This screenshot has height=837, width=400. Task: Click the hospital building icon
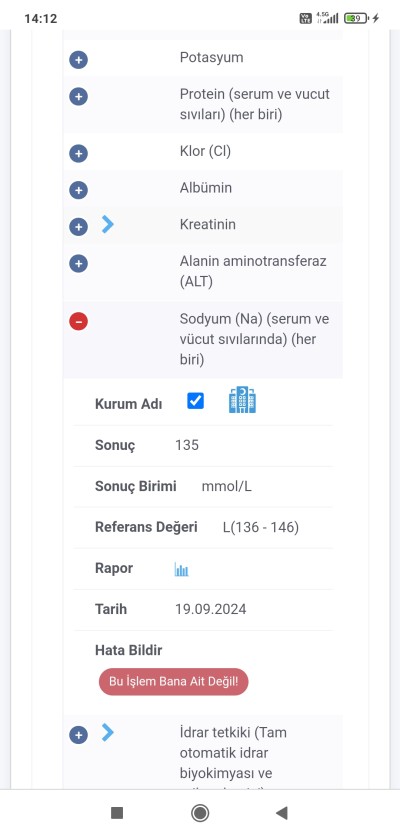coord(242,400)
